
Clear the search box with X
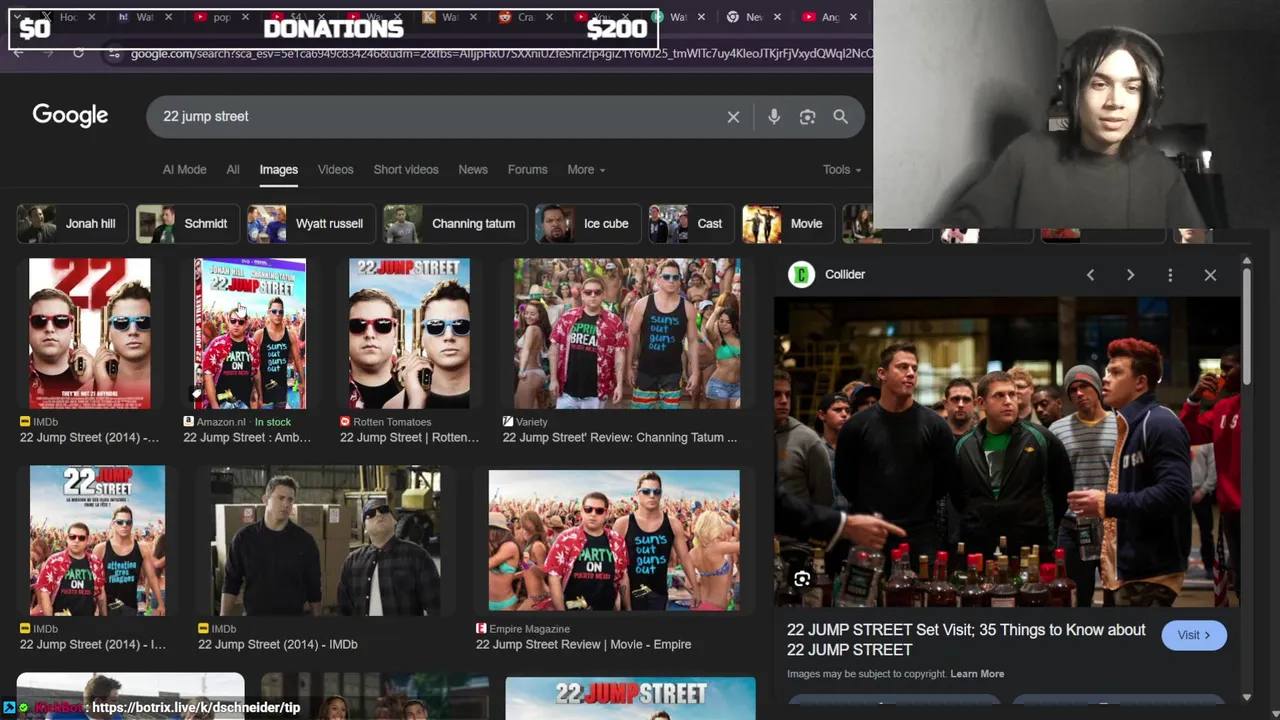pyautogui.click(x=733, y=117)
